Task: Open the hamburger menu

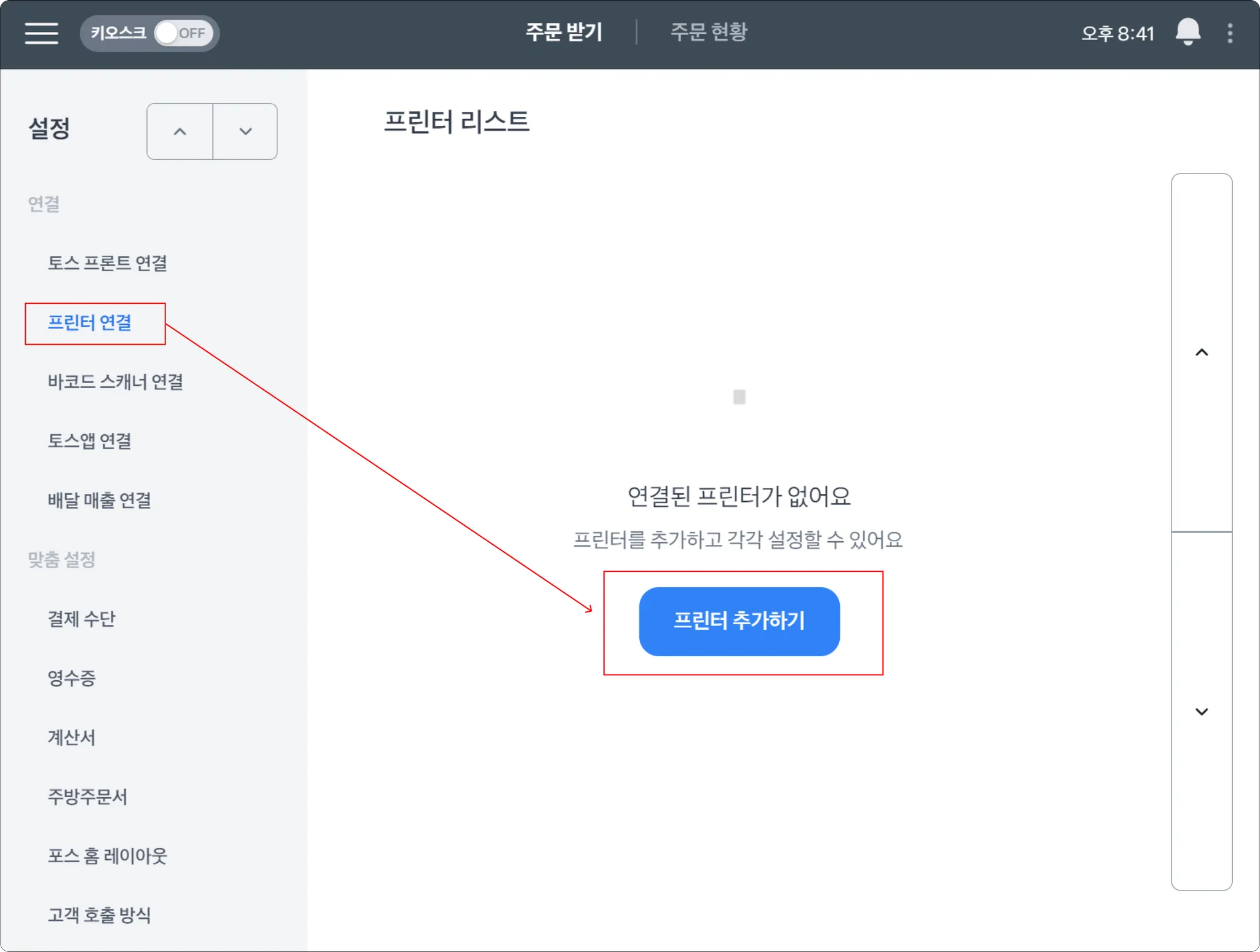Action: tap(41, 33)
